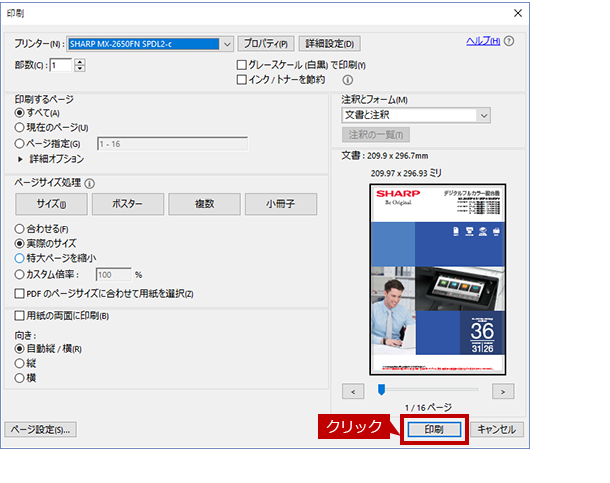Click info icon next to ページサイズ処理

pyautogui.click(x=89, y=184)
